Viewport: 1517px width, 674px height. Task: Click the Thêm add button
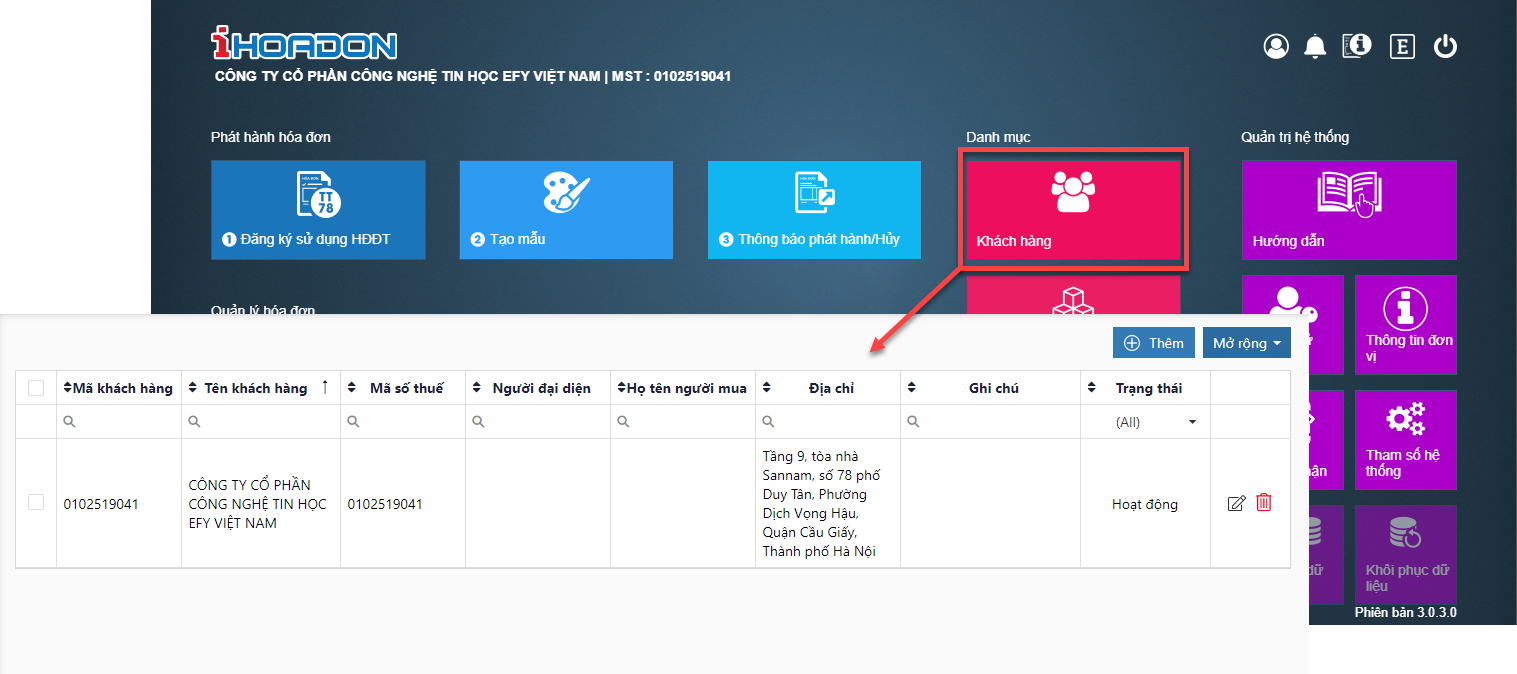click(1154, 343)
